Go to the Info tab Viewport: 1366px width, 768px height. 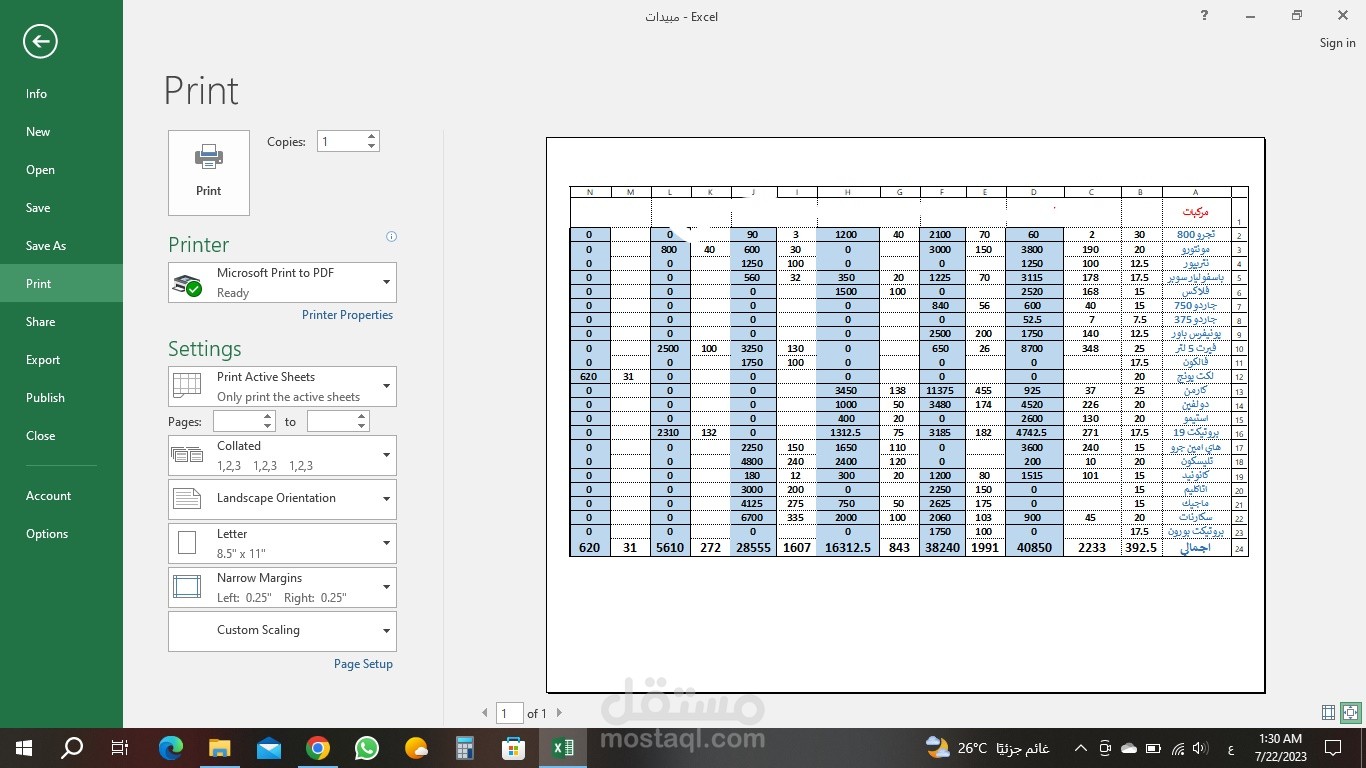pyautogui.click(x=61, y=94)
